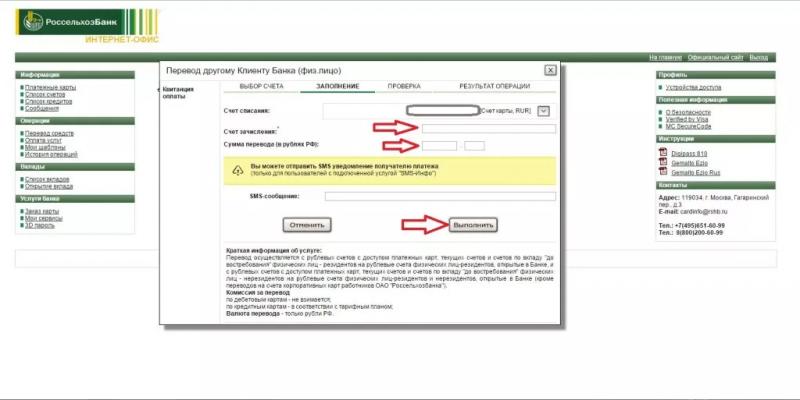Focus the Счет зачисления input field
800x400 pixels.
point(488,129)
